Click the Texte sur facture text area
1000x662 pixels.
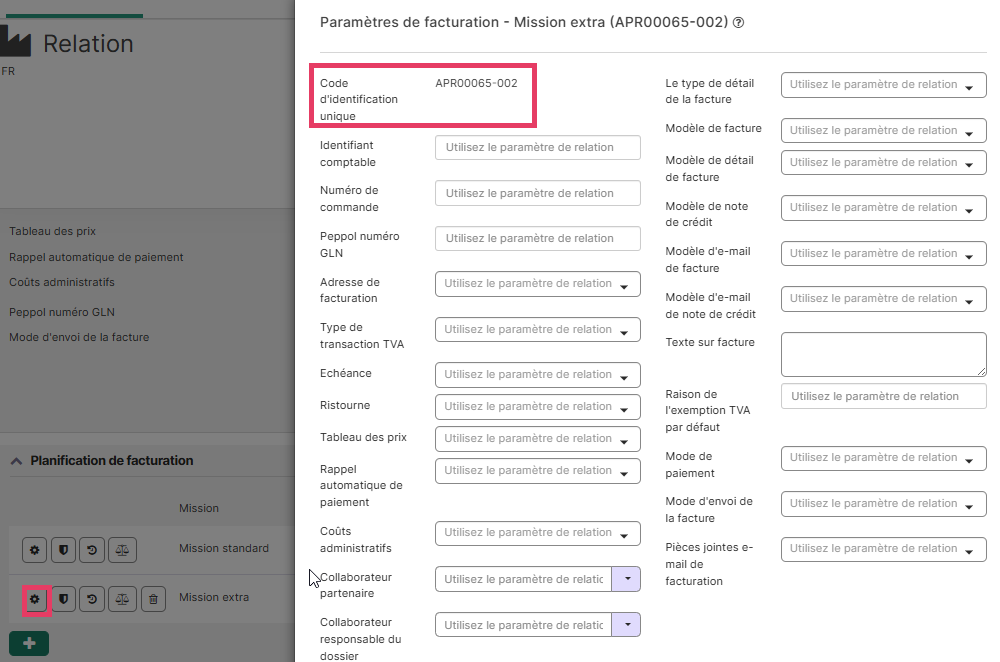883,354
